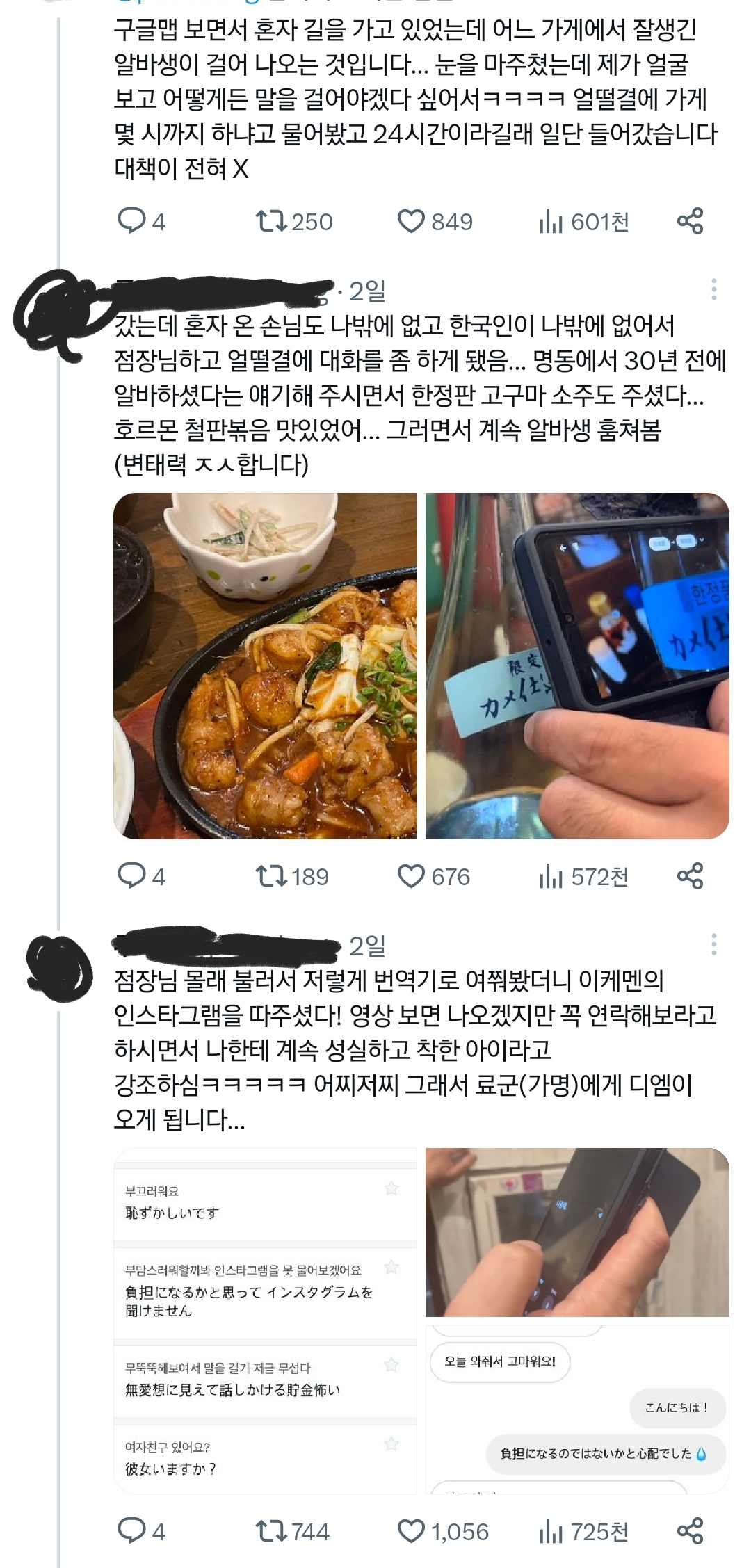Image resolution: width=751 pixels, height=1568 pixels.
Task: Open the phone translating bottle label photo
Action: click(x=577, y=665)
